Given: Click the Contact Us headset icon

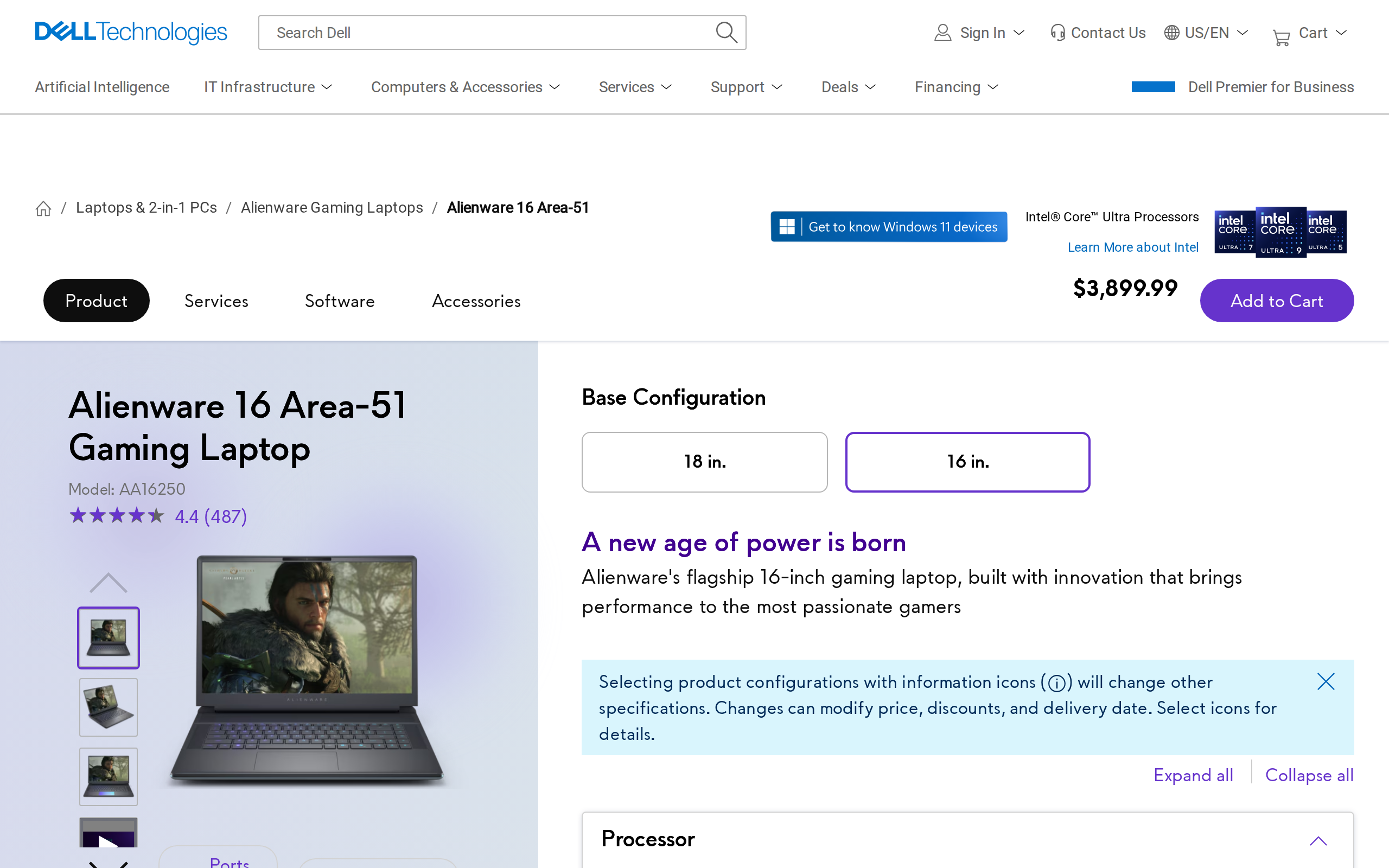Looking at the screenshot, I should [1057, 33].
